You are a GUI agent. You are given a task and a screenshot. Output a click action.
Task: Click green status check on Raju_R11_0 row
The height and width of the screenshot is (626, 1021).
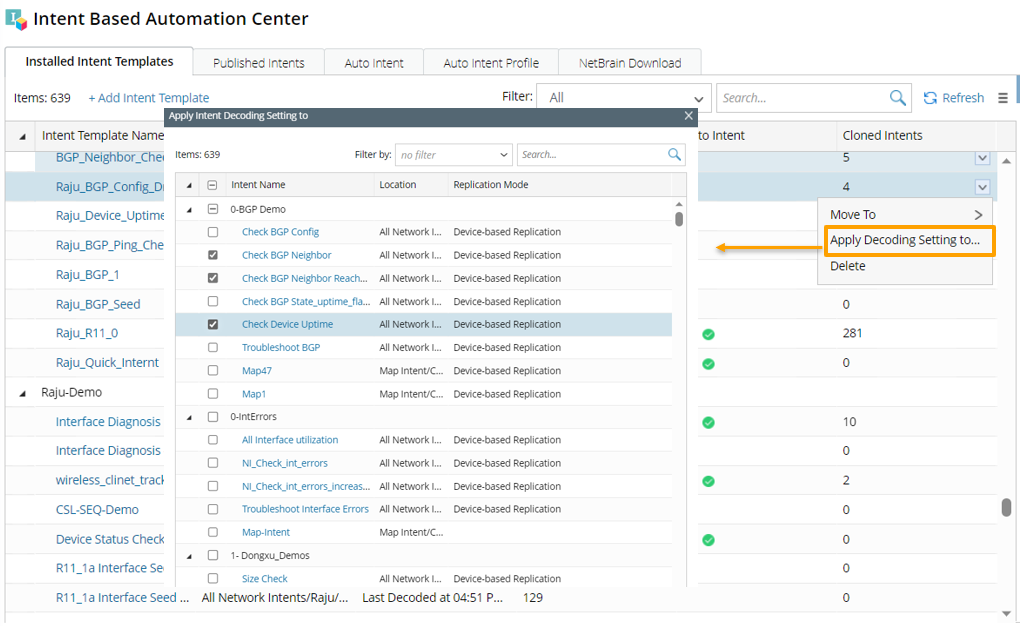(x=708, y=334)
